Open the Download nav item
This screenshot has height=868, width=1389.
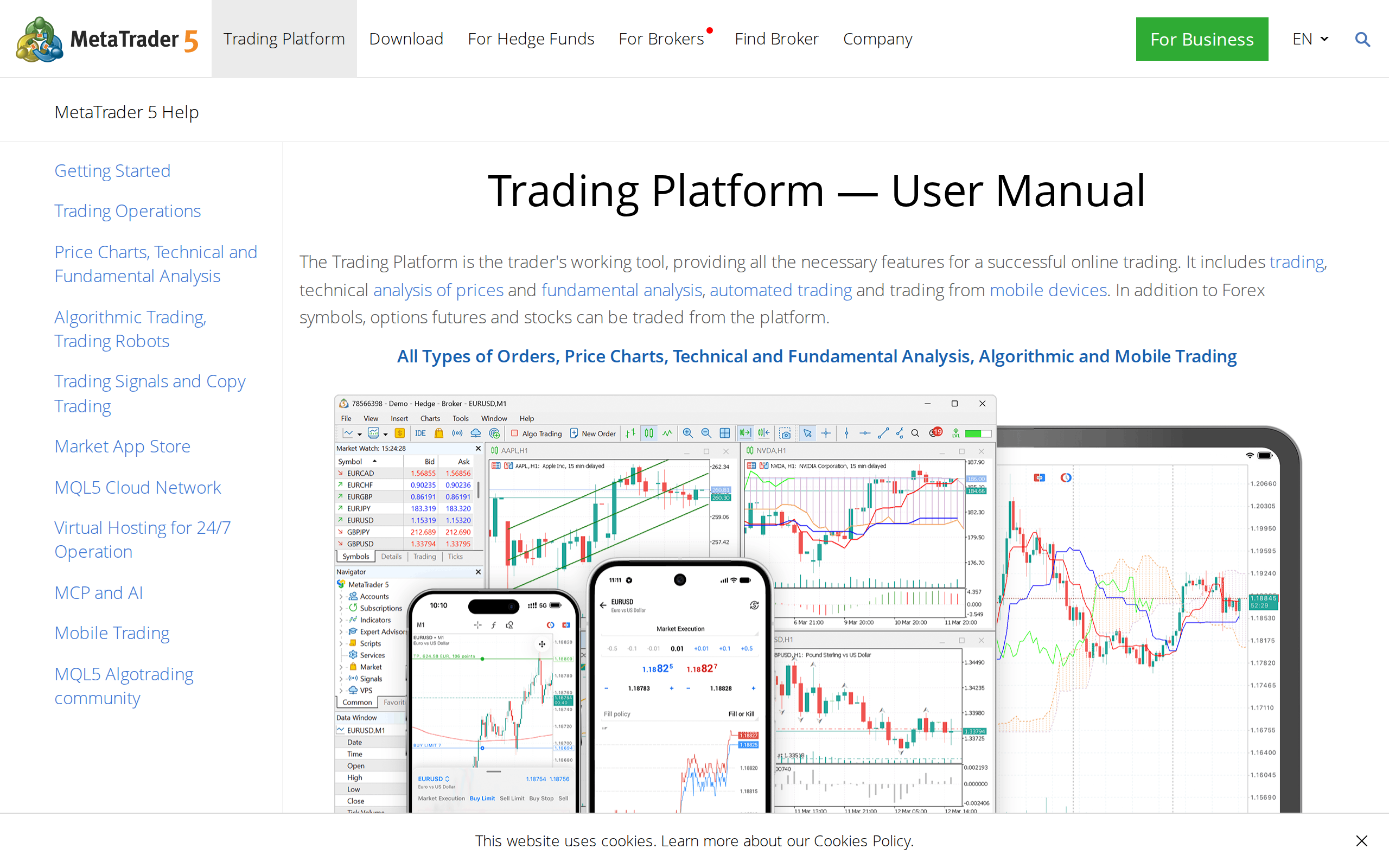click(x=406, y=39)
